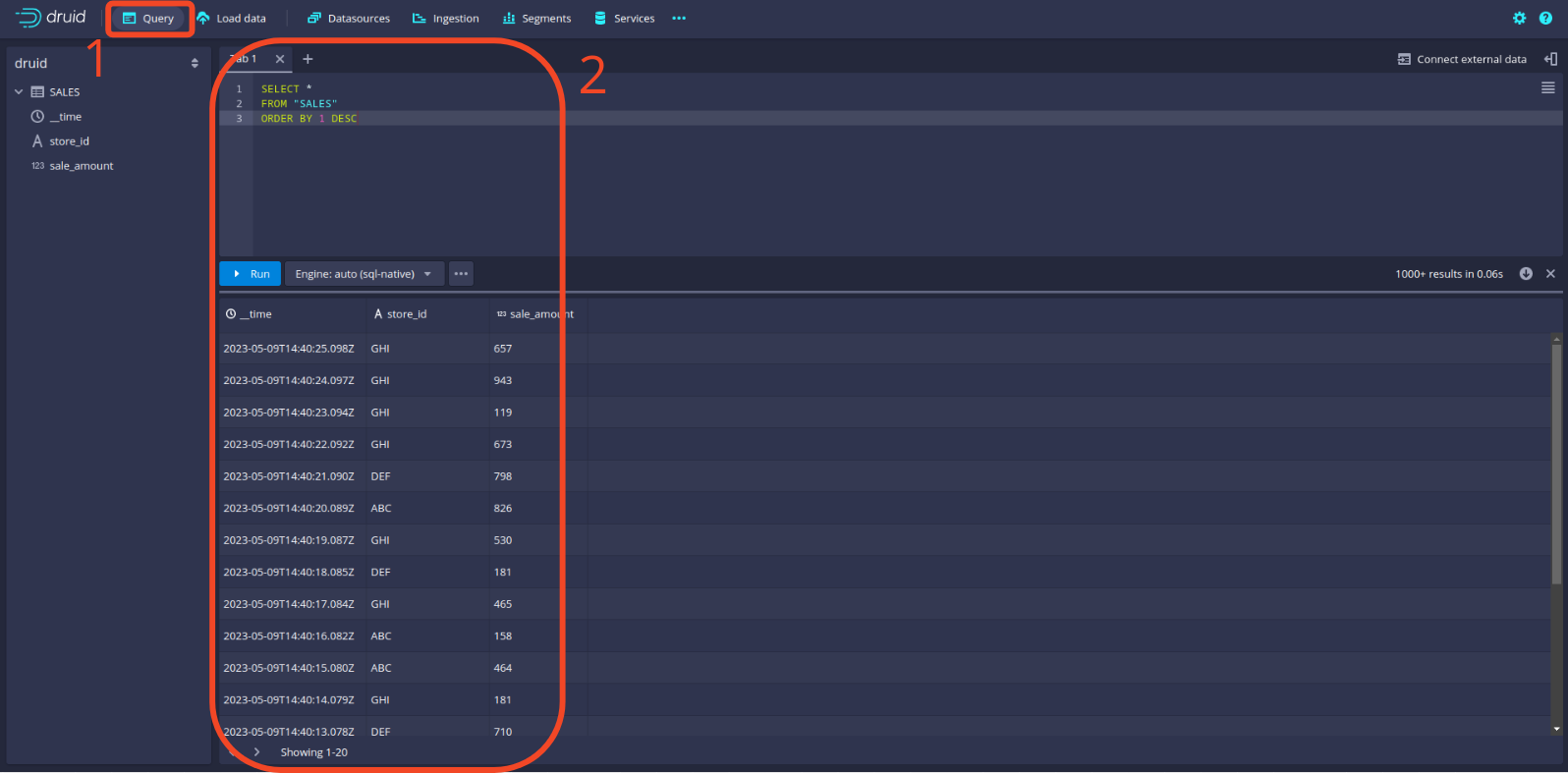The width and height of the screenshot is (1568, 773).
Task: Select the store_id column in the sidebar
Action: pyautogui.click(x=69, y=141)
